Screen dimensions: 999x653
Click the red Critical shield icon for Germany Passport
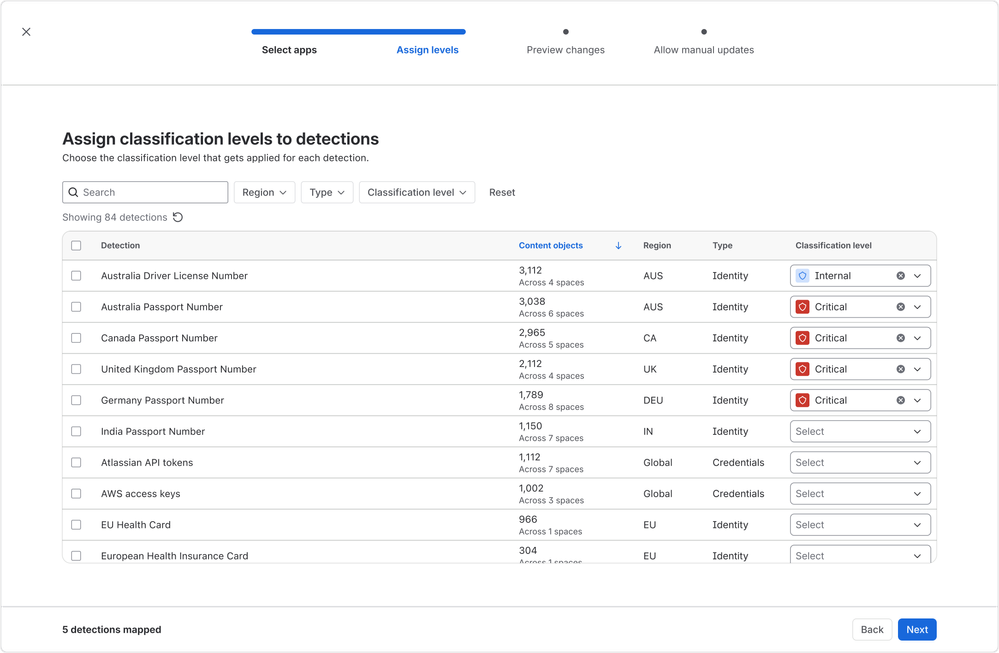[802, 400]
